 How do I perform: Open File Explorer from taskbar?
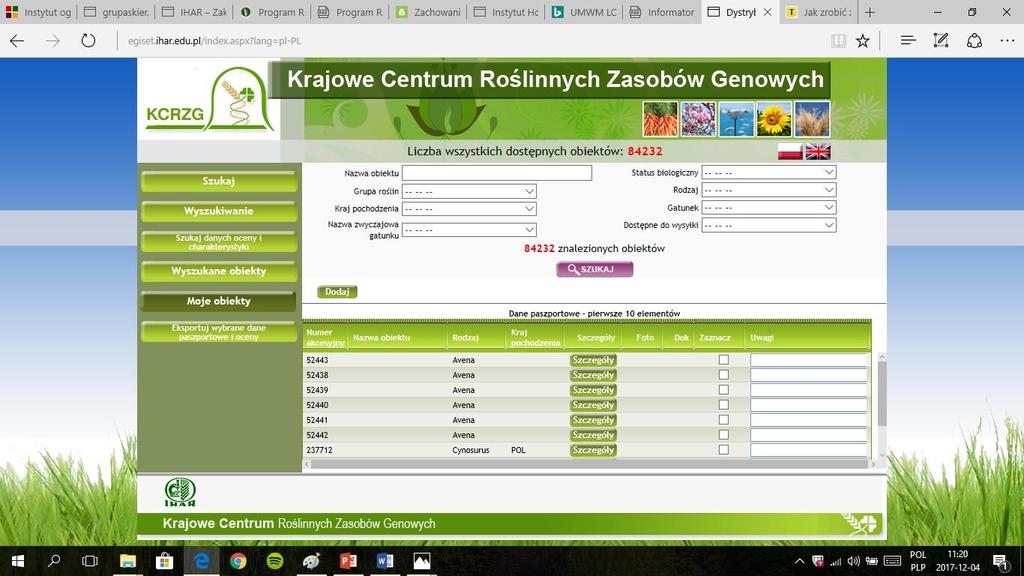(x=127, y=561)
